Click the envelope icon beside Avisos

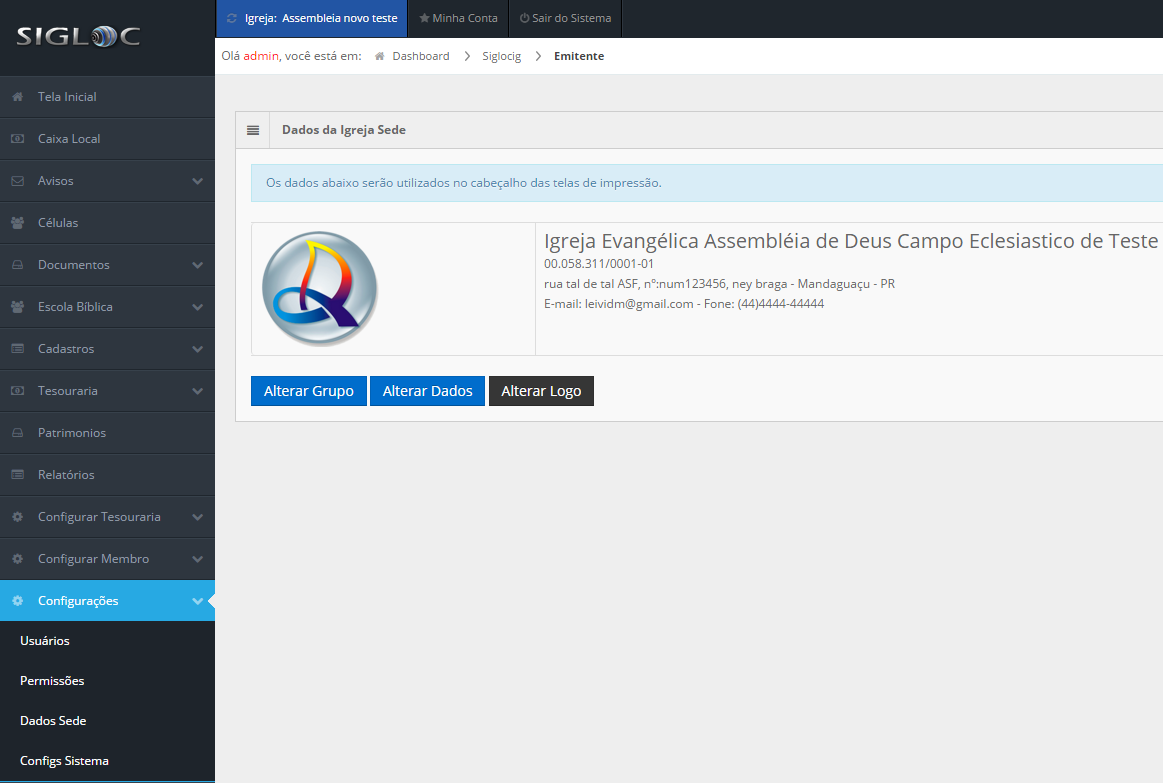coord(18,181)
